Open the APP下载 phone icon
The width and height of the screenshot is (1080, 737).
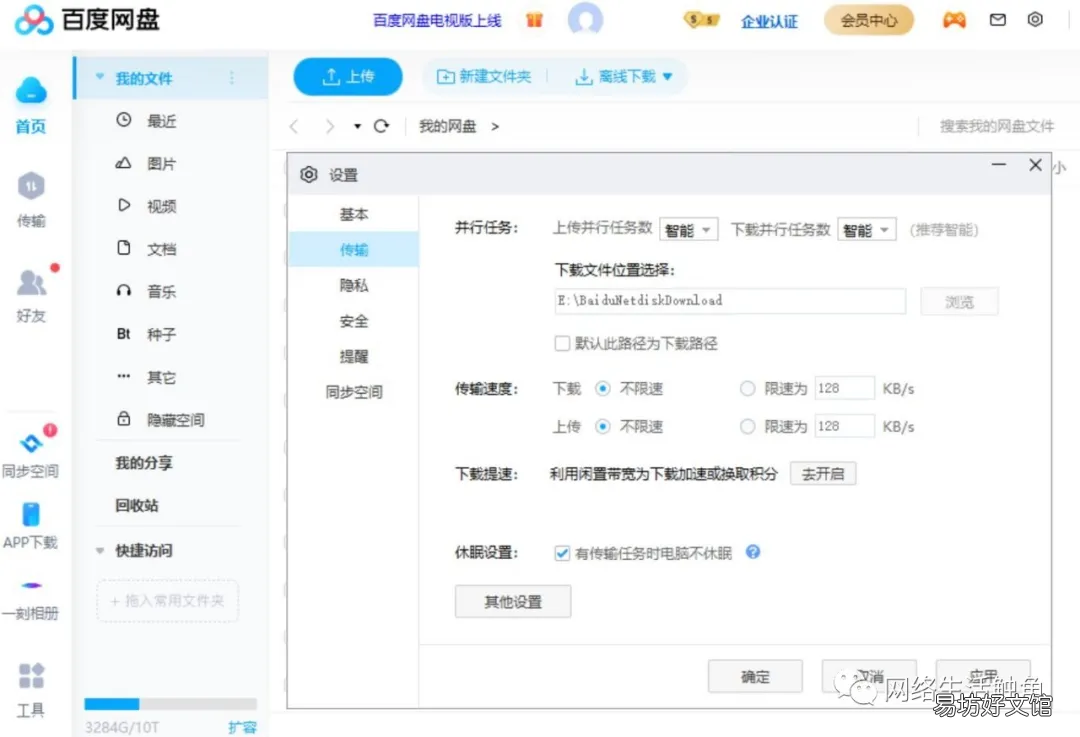coord(31,515)
